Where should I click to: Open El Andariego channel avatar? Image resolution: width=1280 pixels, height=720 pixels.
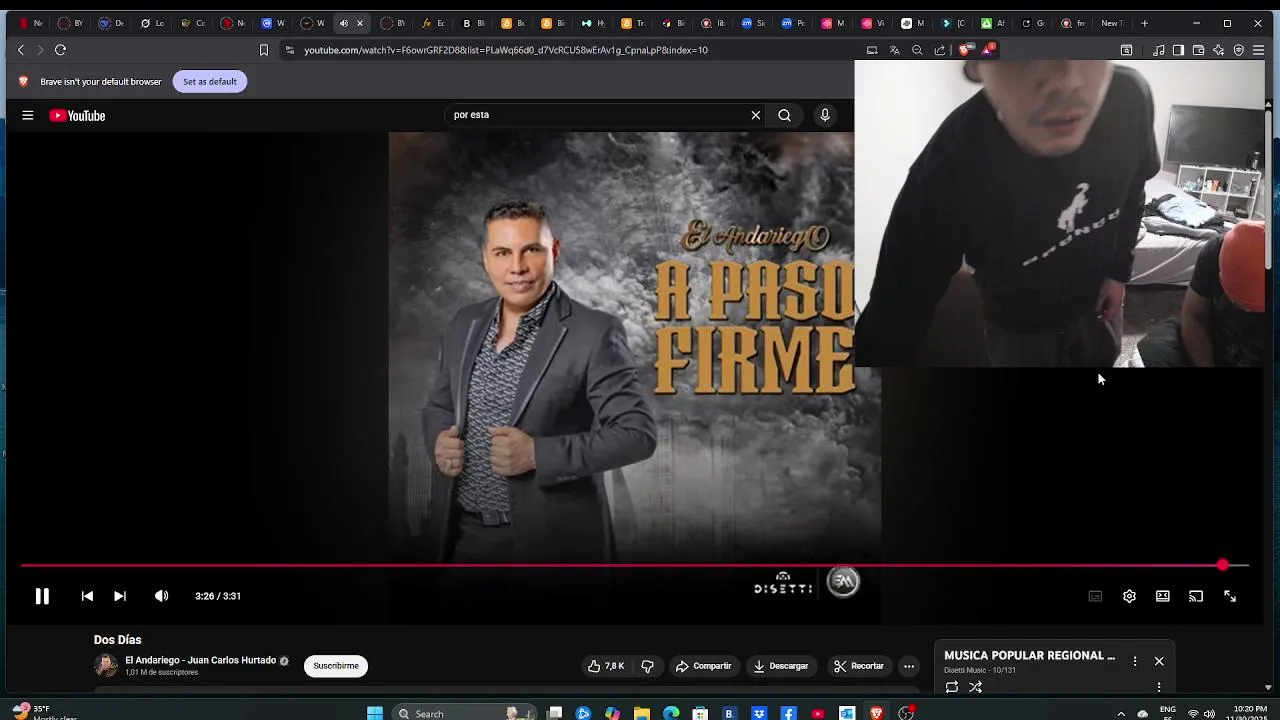[x=106, y=666]
